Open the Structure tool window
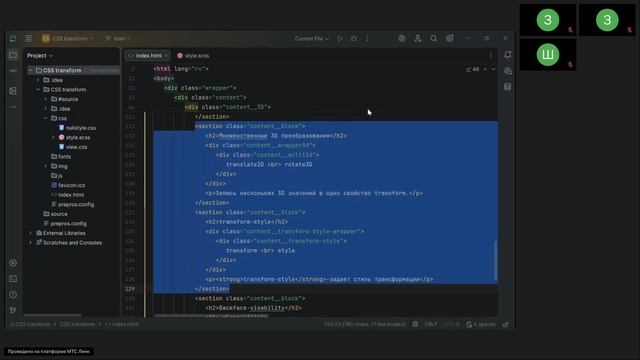 point(13,91)
